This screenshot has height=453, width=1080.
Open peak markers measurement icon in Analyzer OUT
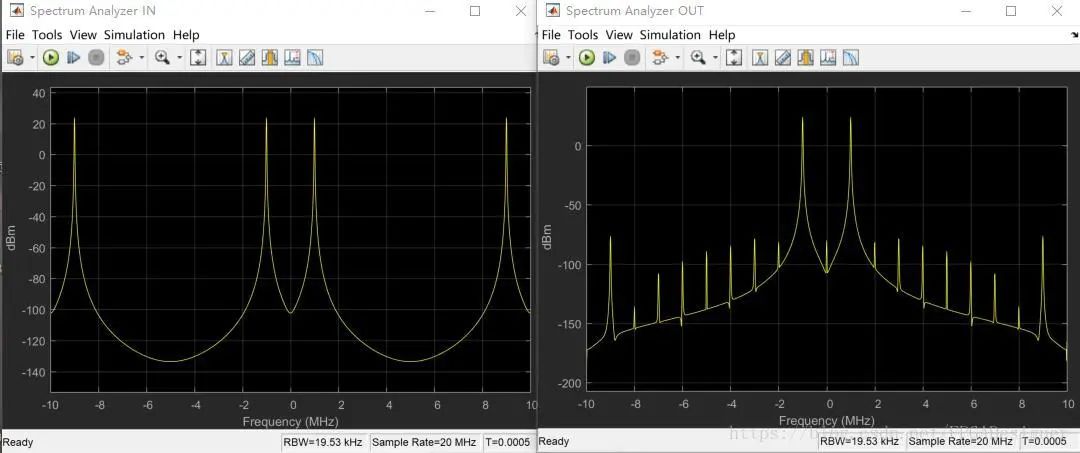click(x=828, y=58)
